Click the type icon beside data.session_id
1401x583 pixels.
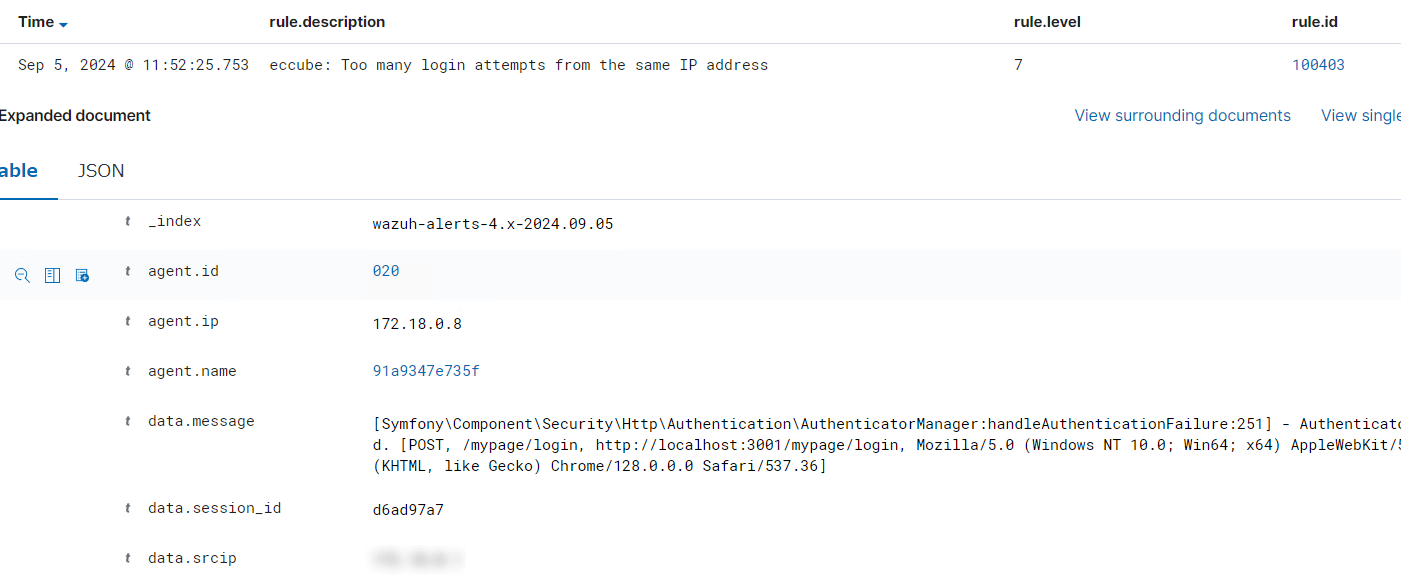click(128, 509)
